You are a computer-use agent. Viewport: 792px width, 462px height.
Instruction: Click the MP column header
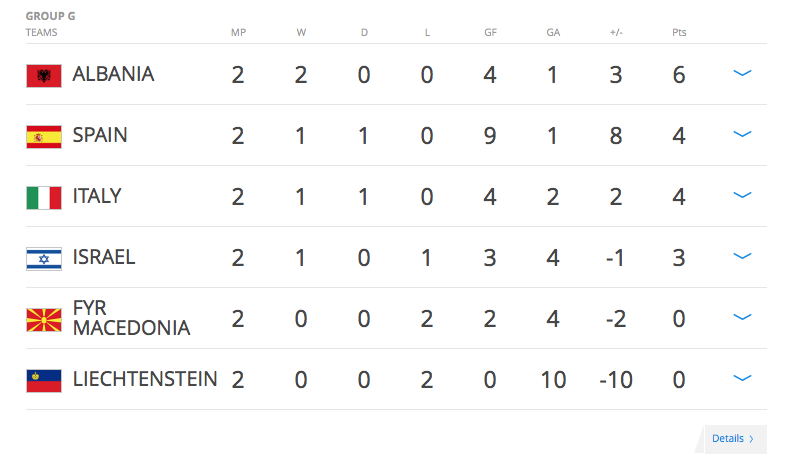coord(238,33)
